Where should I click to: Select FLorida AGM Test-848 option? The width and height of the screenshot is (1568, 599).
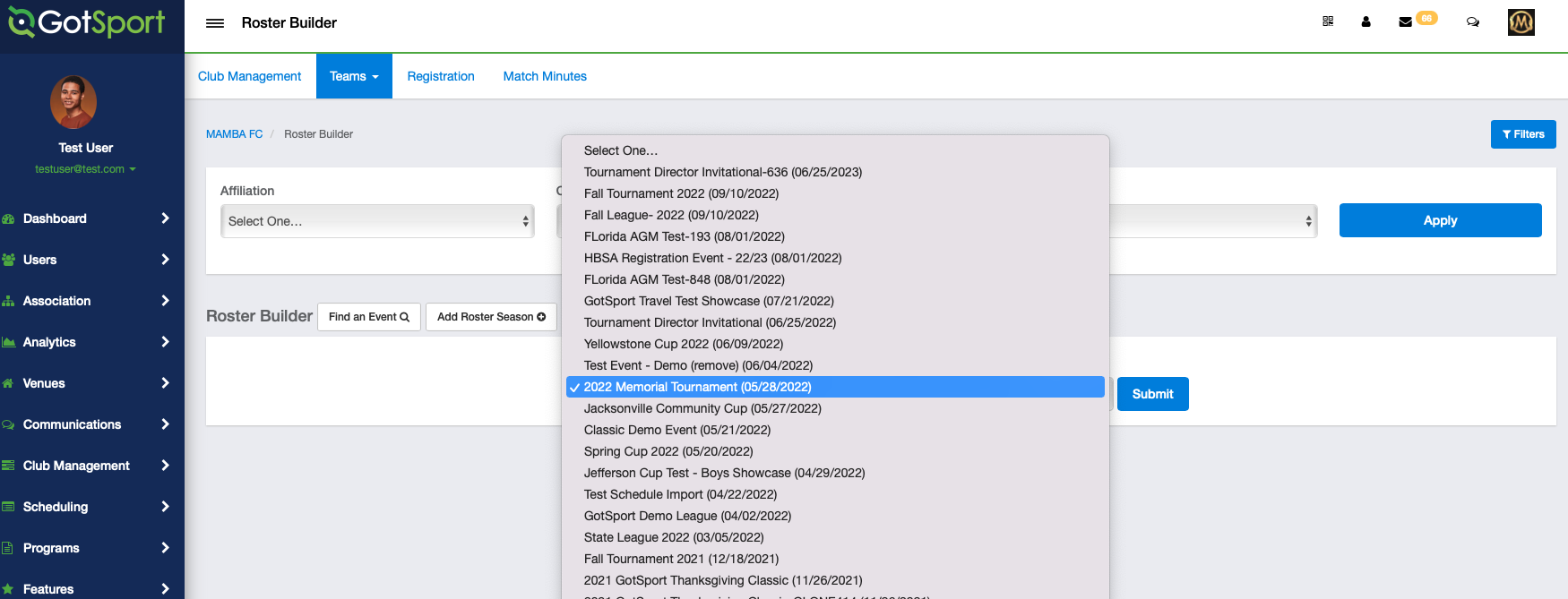tap(835, 279)
